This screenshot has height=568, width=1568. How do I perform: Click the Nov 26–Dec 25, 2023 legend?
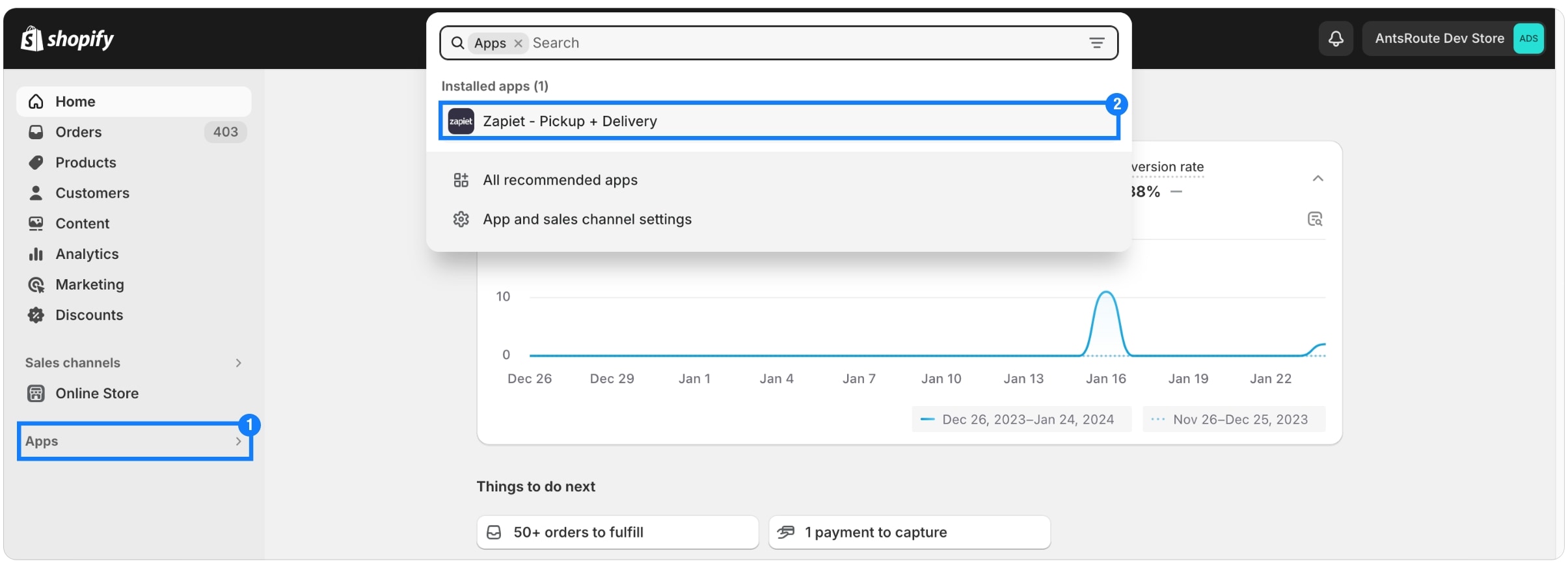coord(1234,420)
